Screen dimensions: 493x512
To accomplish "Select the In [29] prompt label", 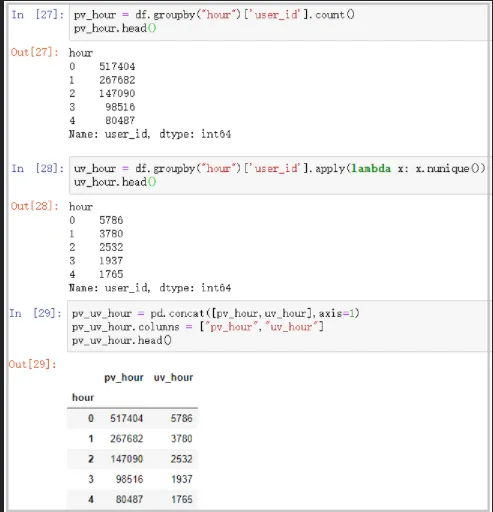I will pyautogui.click(x=35, y=313).
